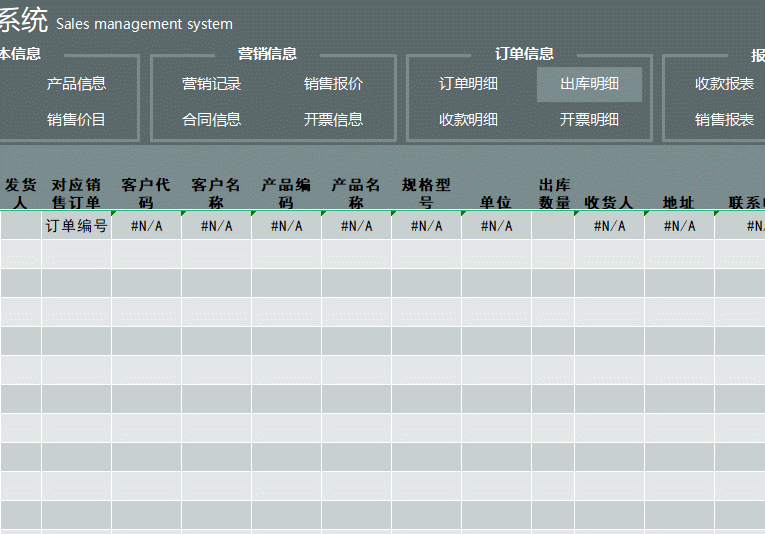
Task: Click 地址 column header
Action: pyautogui.click(x=679, y=202)
